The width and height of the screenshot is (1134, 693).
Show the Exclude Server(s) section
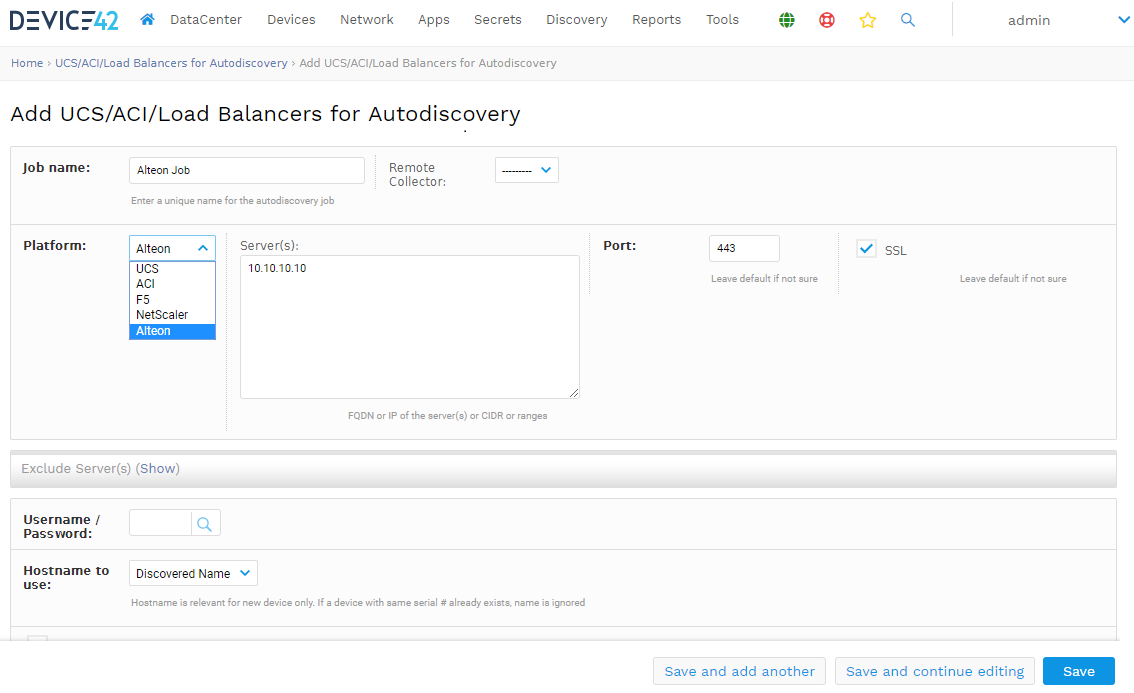tap(158, 467)
